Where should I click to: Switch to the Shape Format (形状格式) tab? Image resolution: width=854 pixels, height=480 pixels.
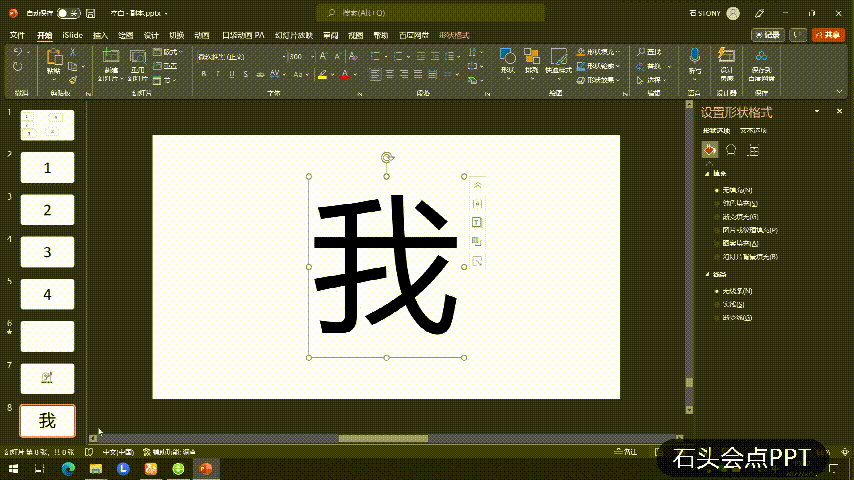[x=454, y=35]
